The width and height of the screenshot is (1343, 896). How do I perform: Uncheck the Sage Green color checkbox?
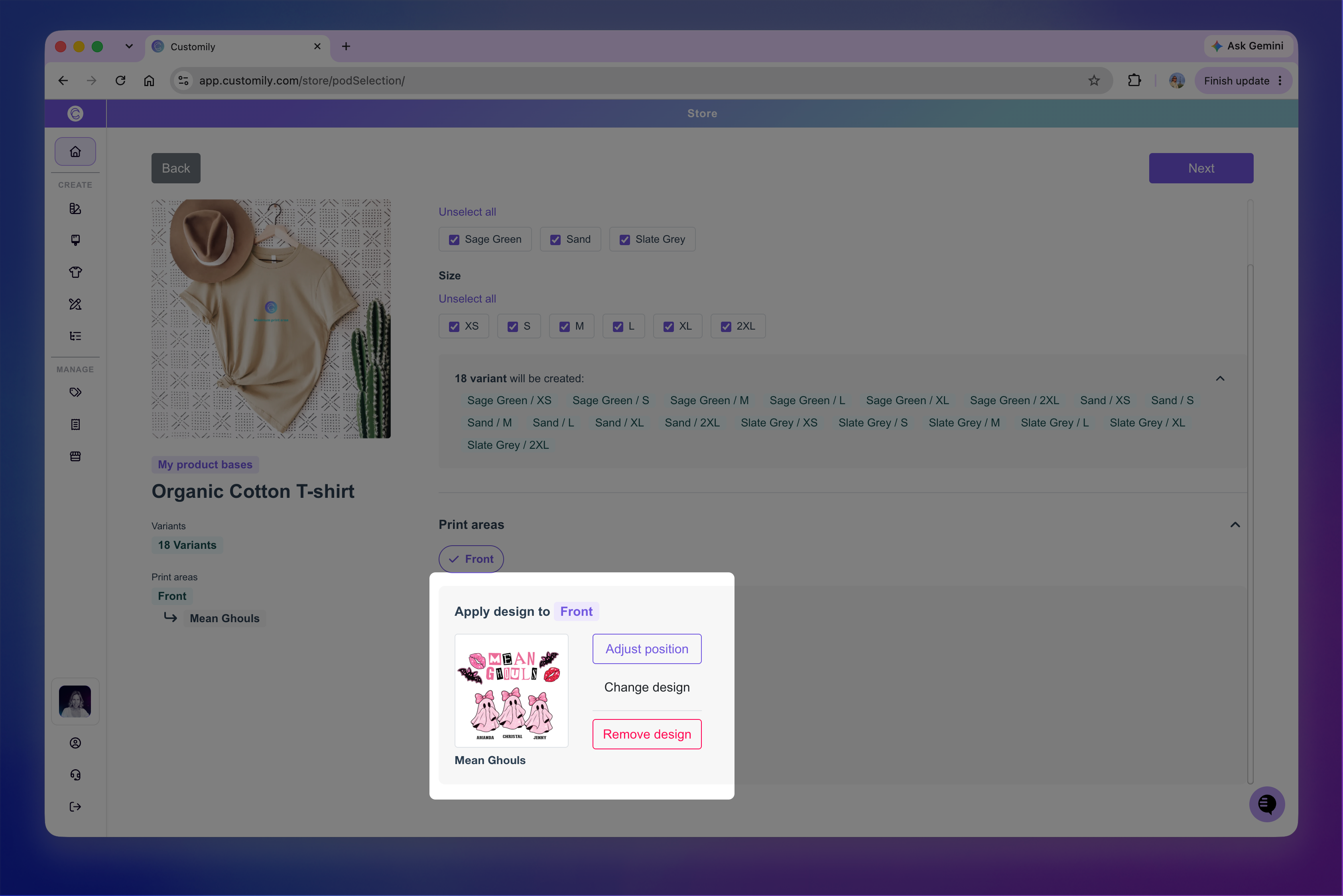454,240
